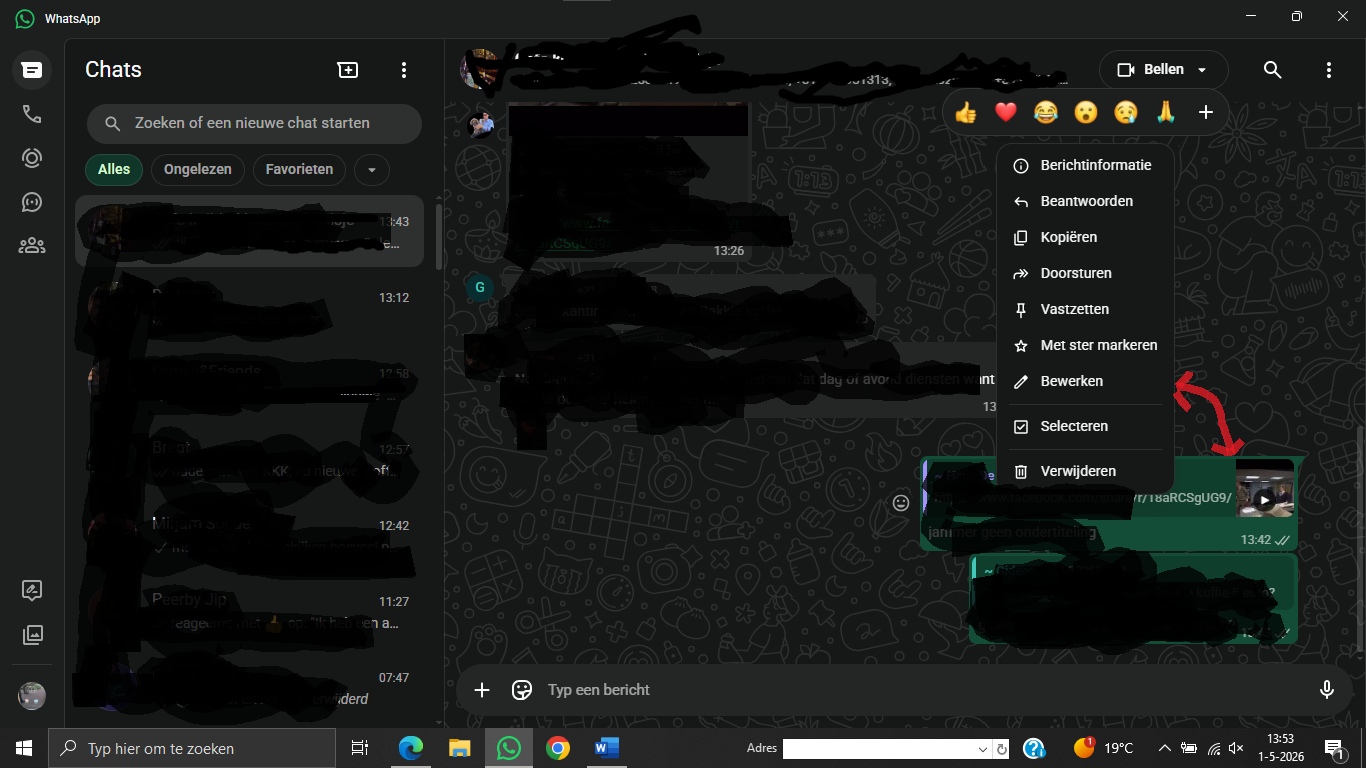Viewport: 1366px width, 768px height.
Task: Open the Calls section in sidebar
Action: 32,114
